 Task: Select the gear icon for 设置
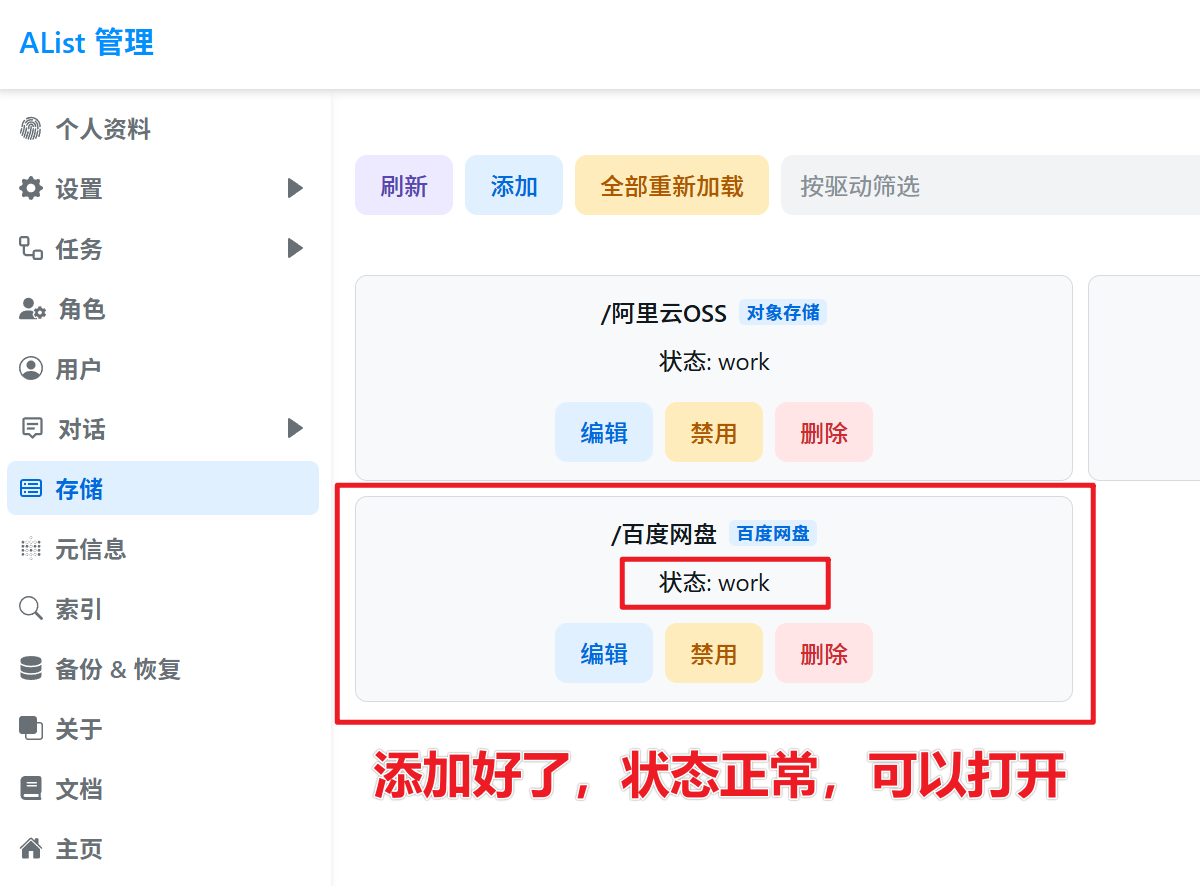[x=30, y=188]
